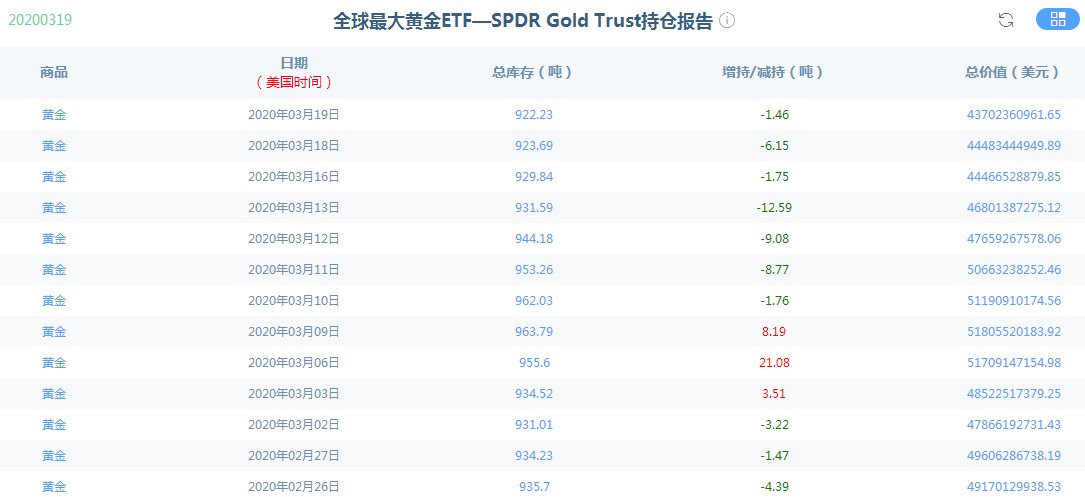This screenshot has height=497, width=1085.
Task: Select total value 51805520183.92
Action: pos(1014,332)
